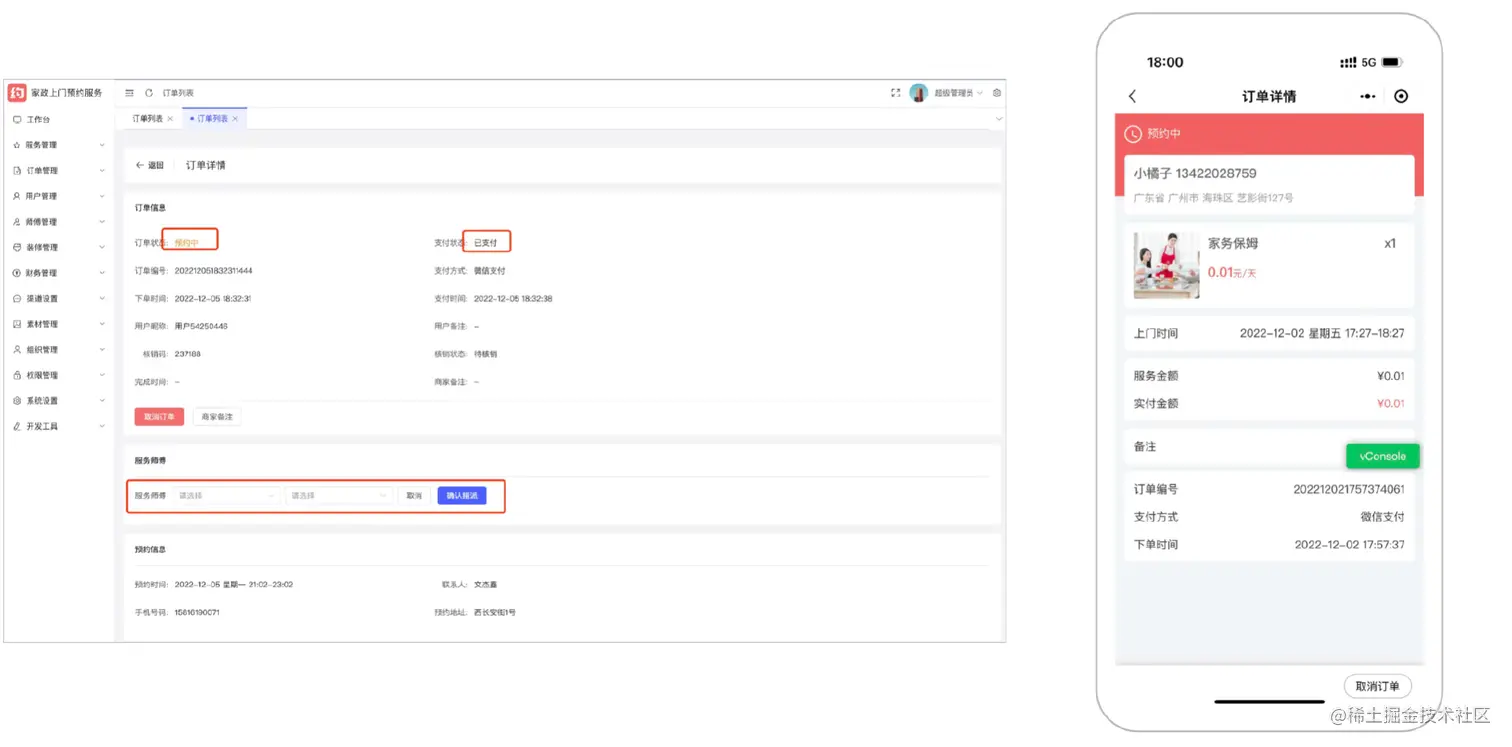
Task: Expand the 系统设置 sidebar chevron
Action: pyautogui.click(x=102, y=401)
